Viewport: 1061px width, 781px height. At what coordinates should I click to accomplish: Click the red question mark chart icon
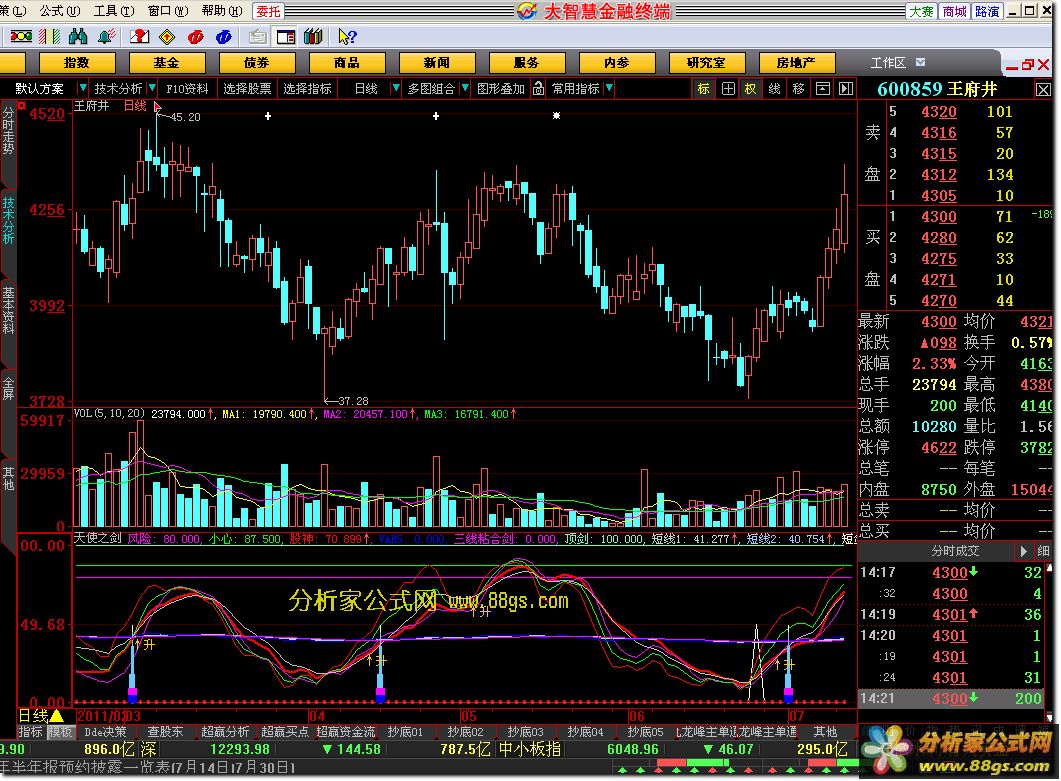[x=139, y=37]
